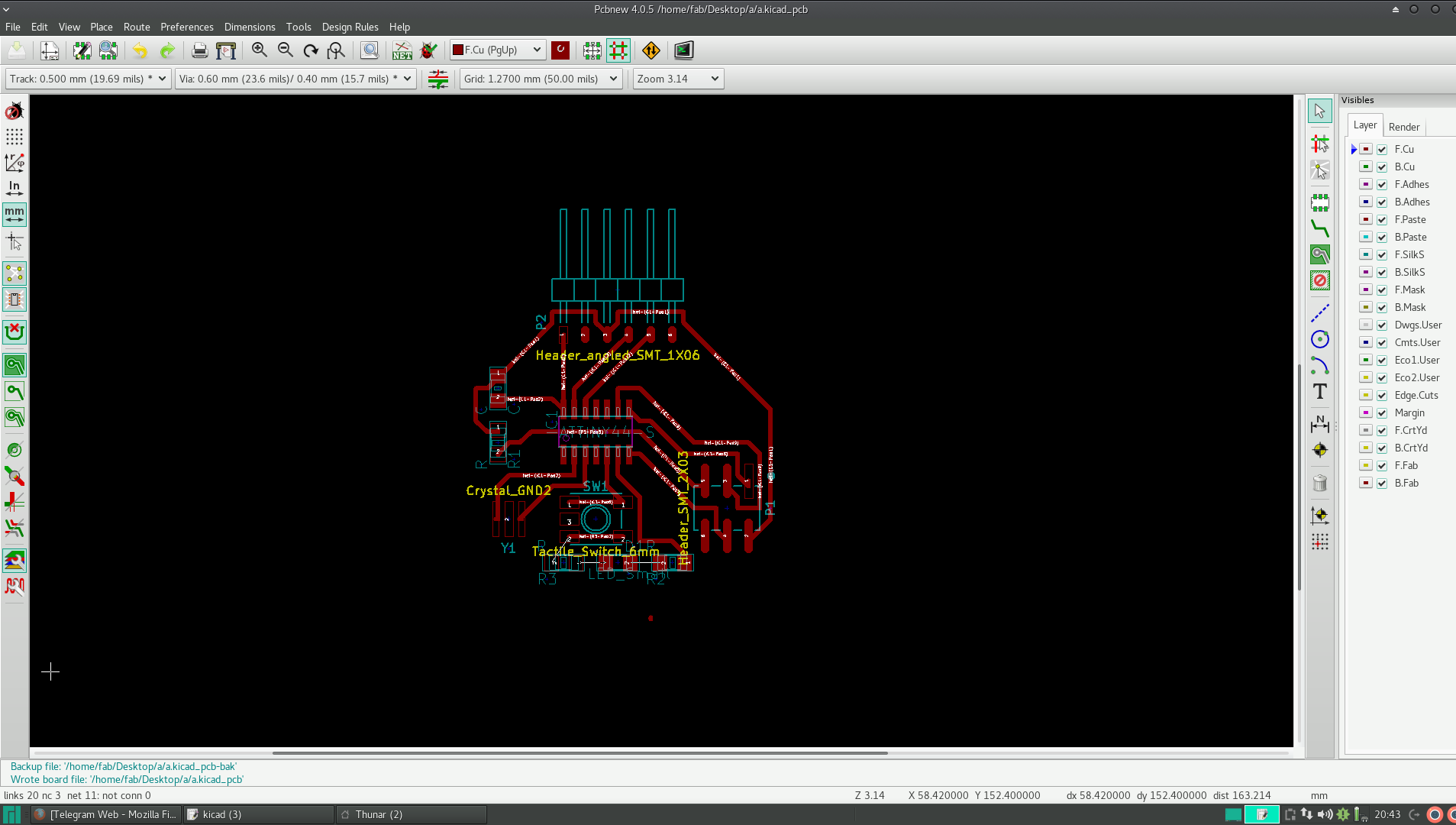Click the F.Cu layer color swatch

1366,150
